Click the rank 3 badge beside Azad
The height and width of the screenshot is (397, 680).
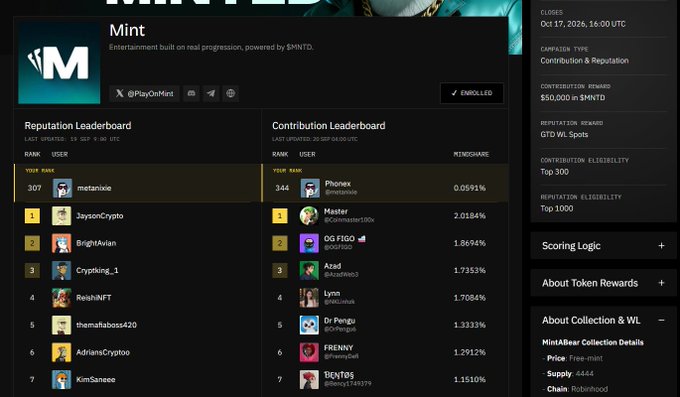point(280,270)
